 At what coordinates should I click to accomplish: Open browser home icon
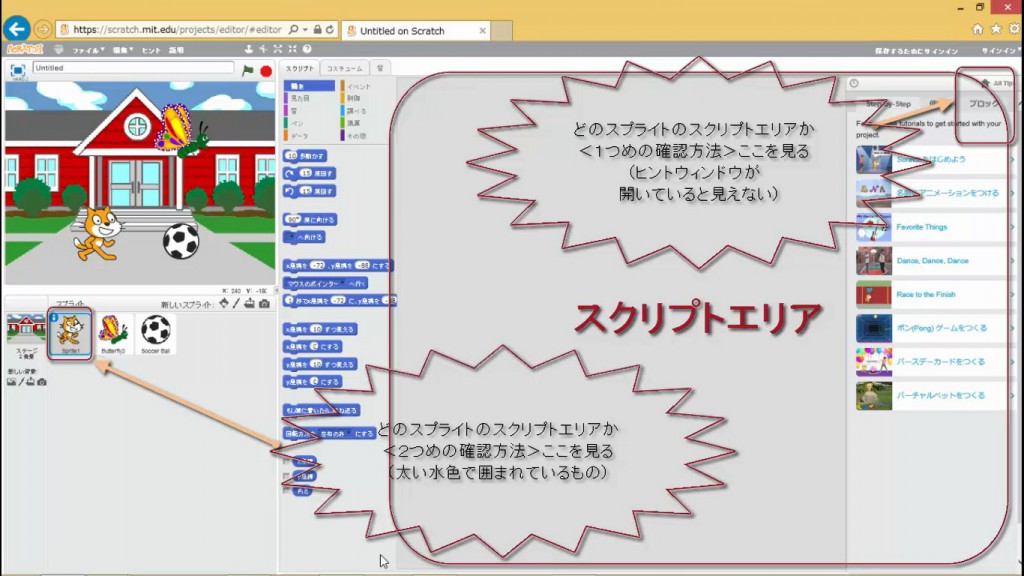[x=978, y=29]
